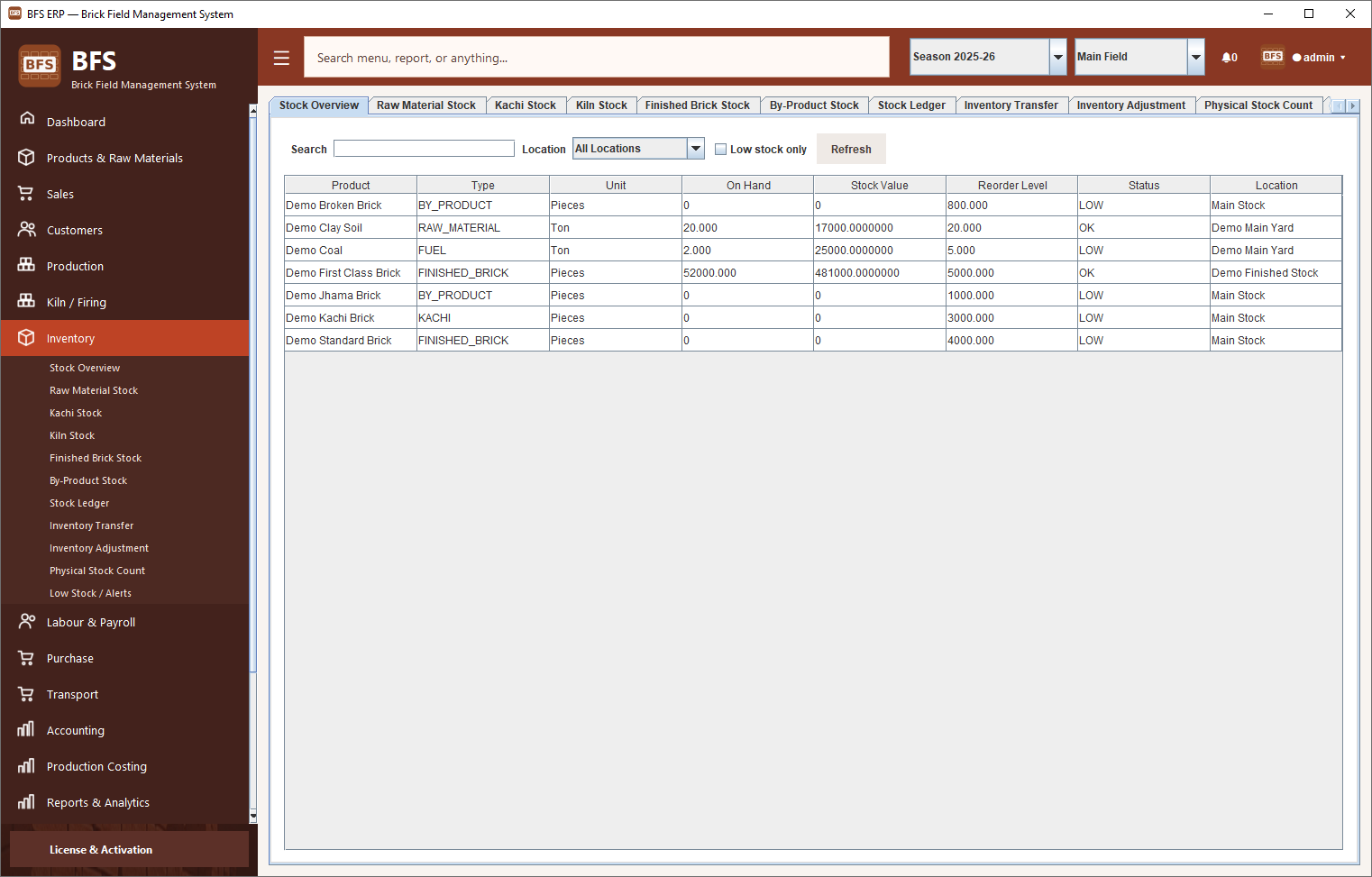Click the Customers people icon
Image resolution: width=1372 pixels, height=877 pixels.
pyautogui.click(x=27, y=230)
